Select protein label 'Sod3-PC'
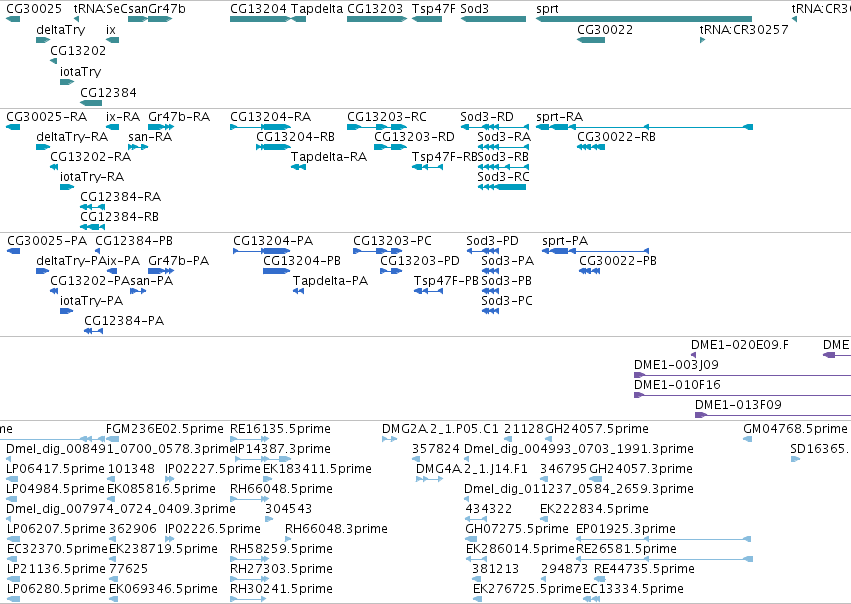This screenshot has height=604, width=851. 507,301
